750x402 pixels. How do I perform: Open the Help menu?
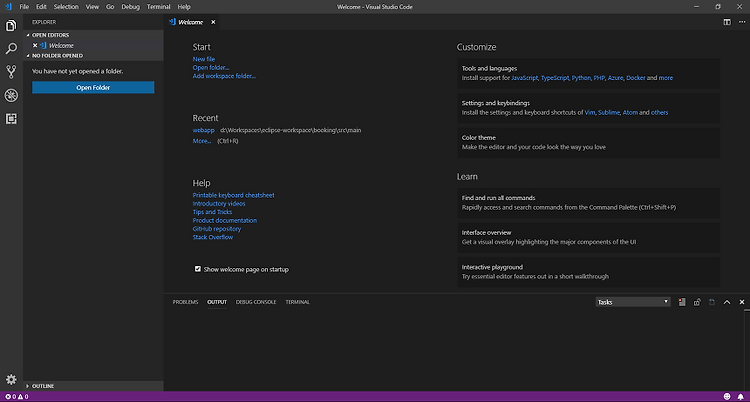pos(184,7)
